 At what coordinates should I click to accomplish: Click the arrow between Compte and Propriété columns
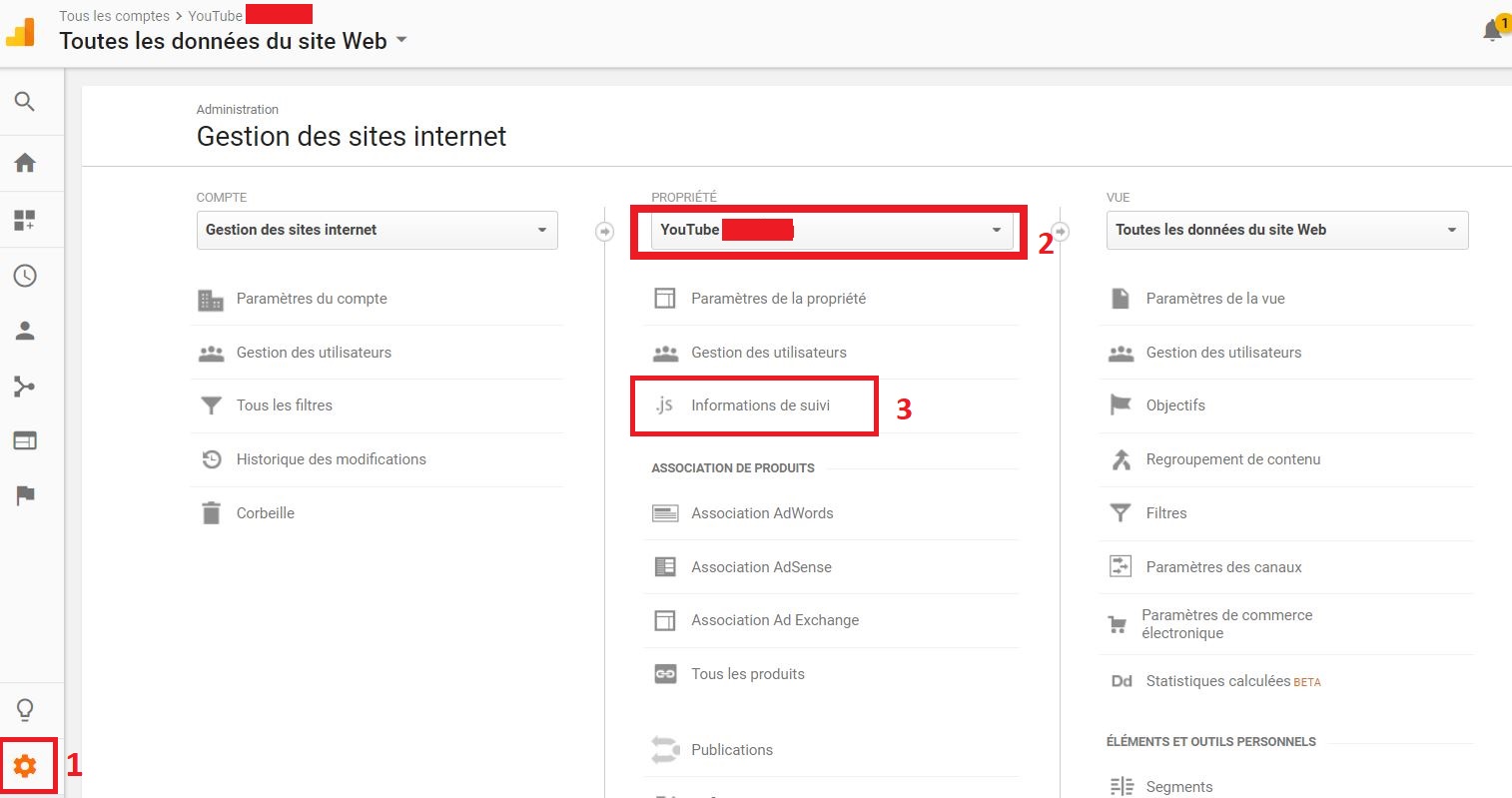coord(604,232)
